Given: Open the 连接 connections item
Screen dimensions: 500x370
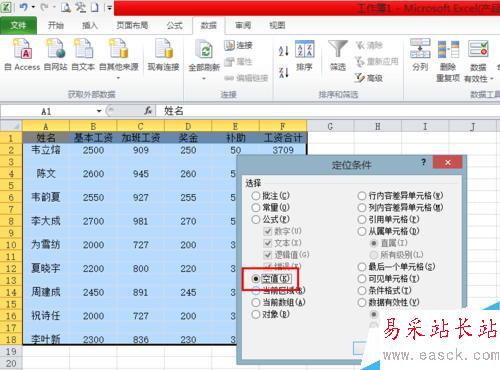Looking at the screenshot, I should pos(238,45).
